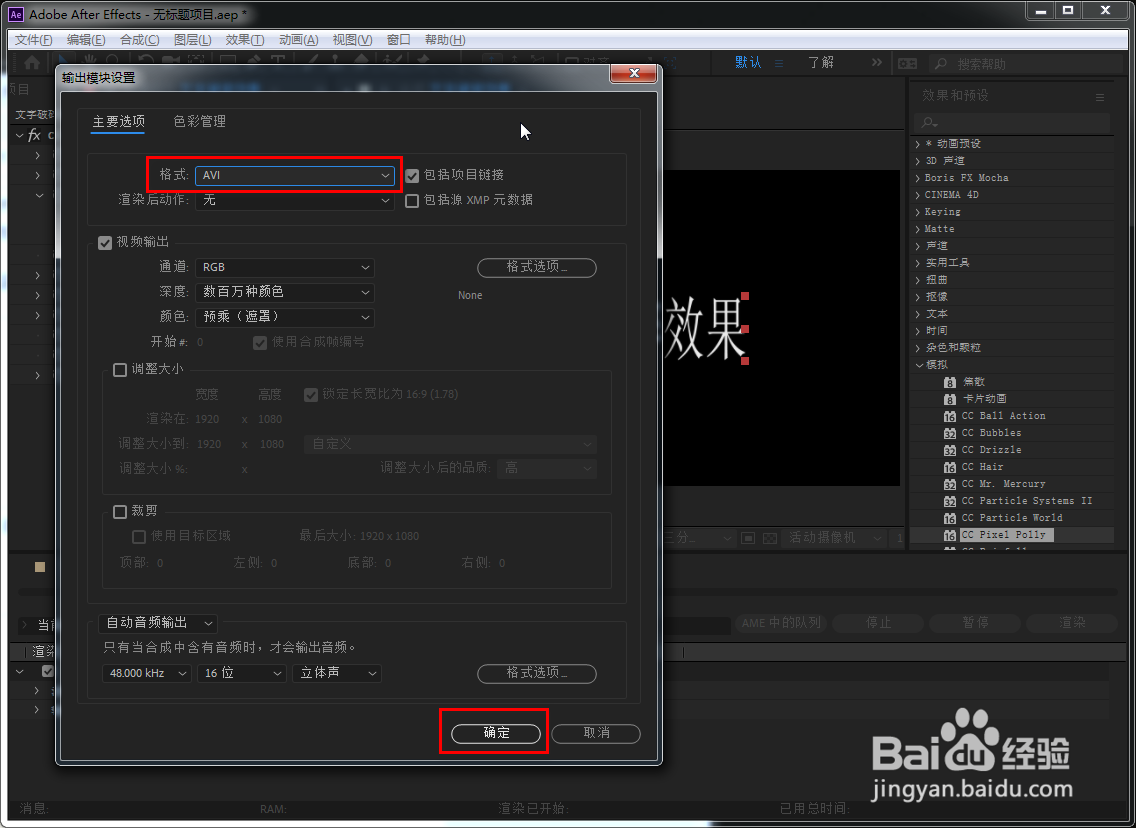Enable the 包括源XMP元数据 checkbox
The height and width of the screenshot is (828, 1136).
pyautogui.click(x=411, y=199)
